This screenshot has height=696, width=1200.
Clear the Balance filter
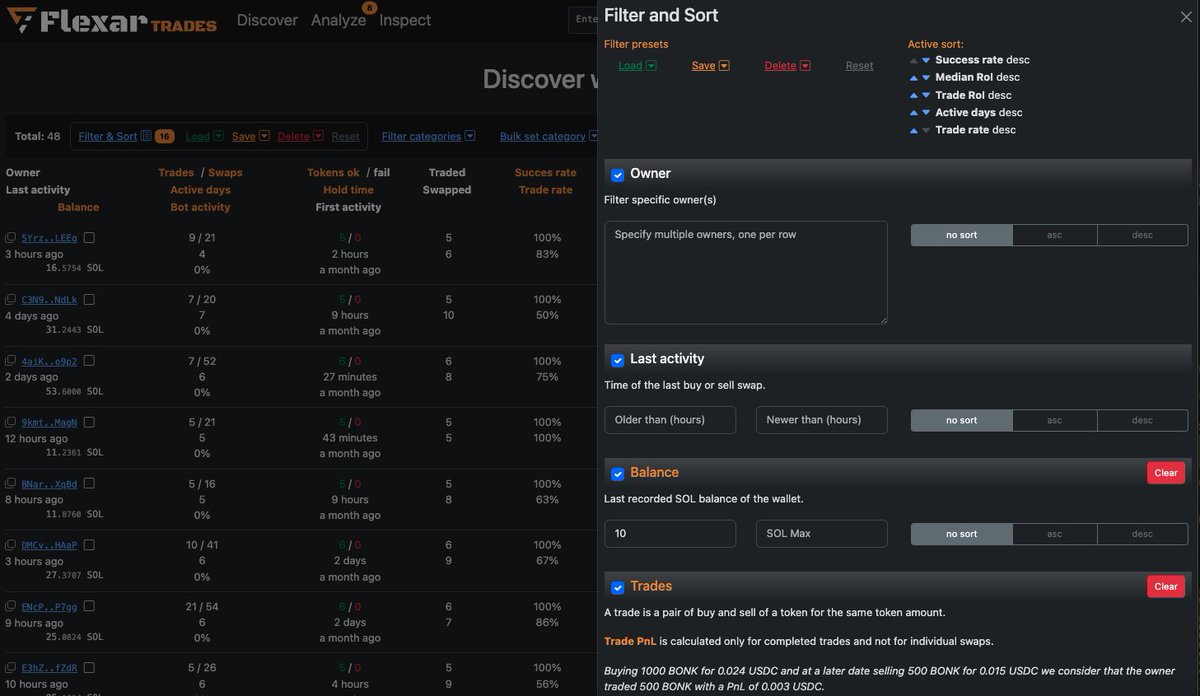1166,473
